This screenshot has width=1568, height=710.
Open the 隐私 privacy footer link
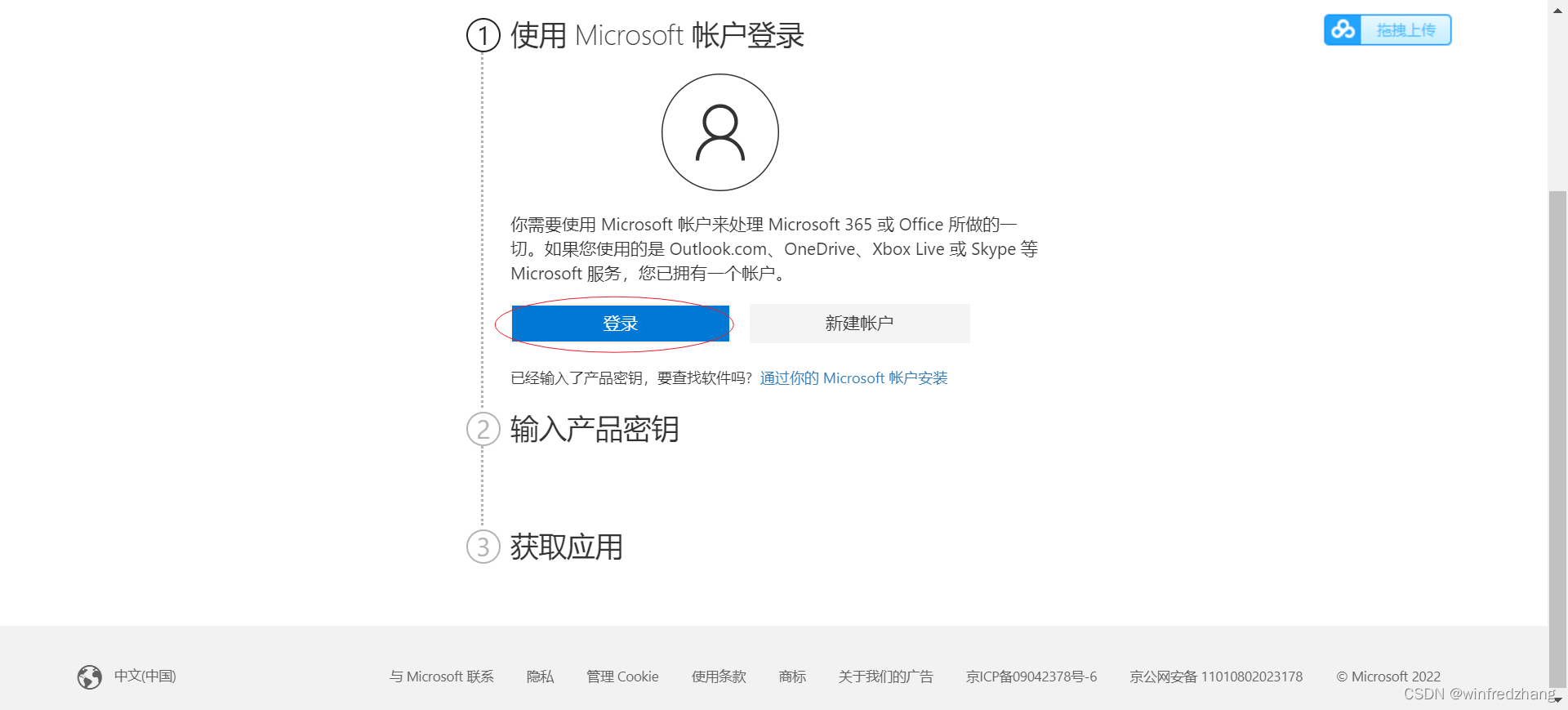540,677
